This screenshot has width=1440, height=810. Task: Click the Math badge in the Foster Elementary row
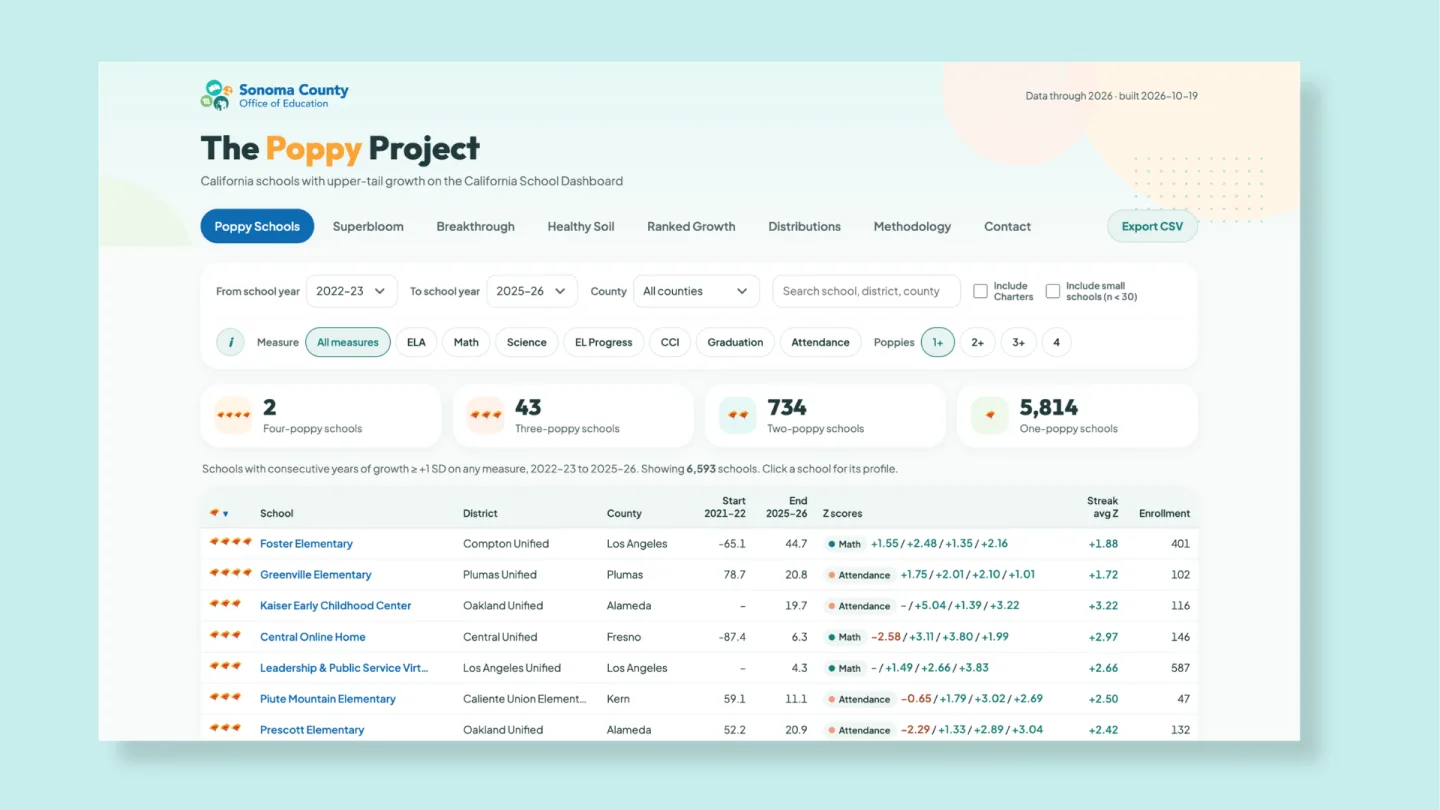click(844, 544)
